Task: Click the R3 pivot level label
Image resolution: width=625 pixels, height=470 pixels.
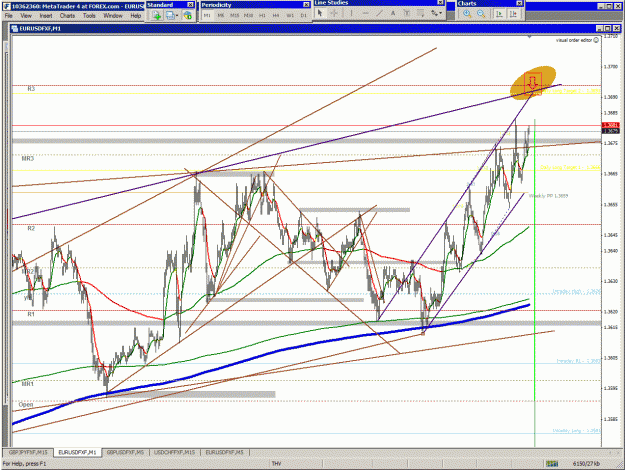Action: tap(31, 88)
